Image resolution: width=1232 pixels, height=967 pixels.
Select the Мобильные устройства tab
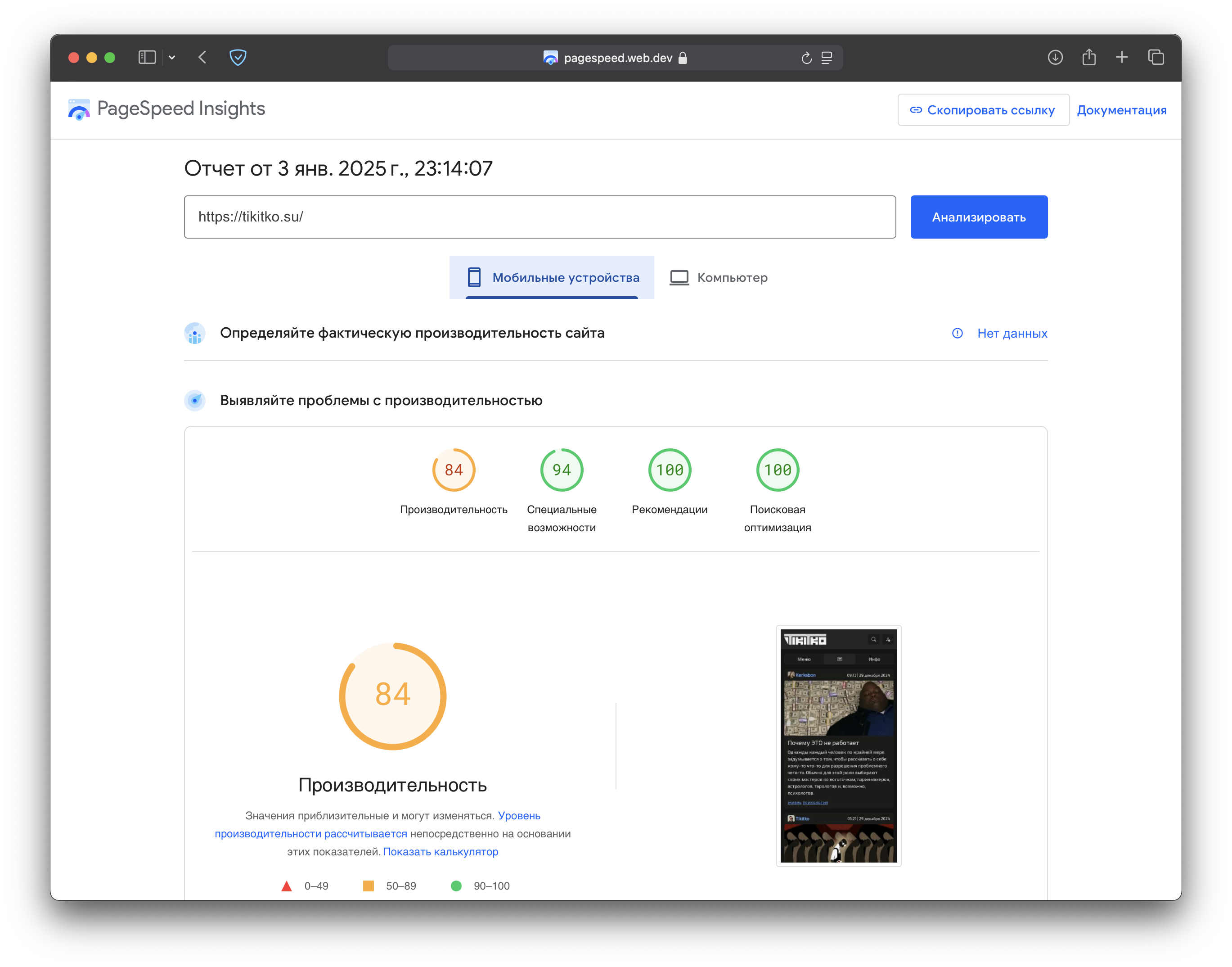[552, 277]
